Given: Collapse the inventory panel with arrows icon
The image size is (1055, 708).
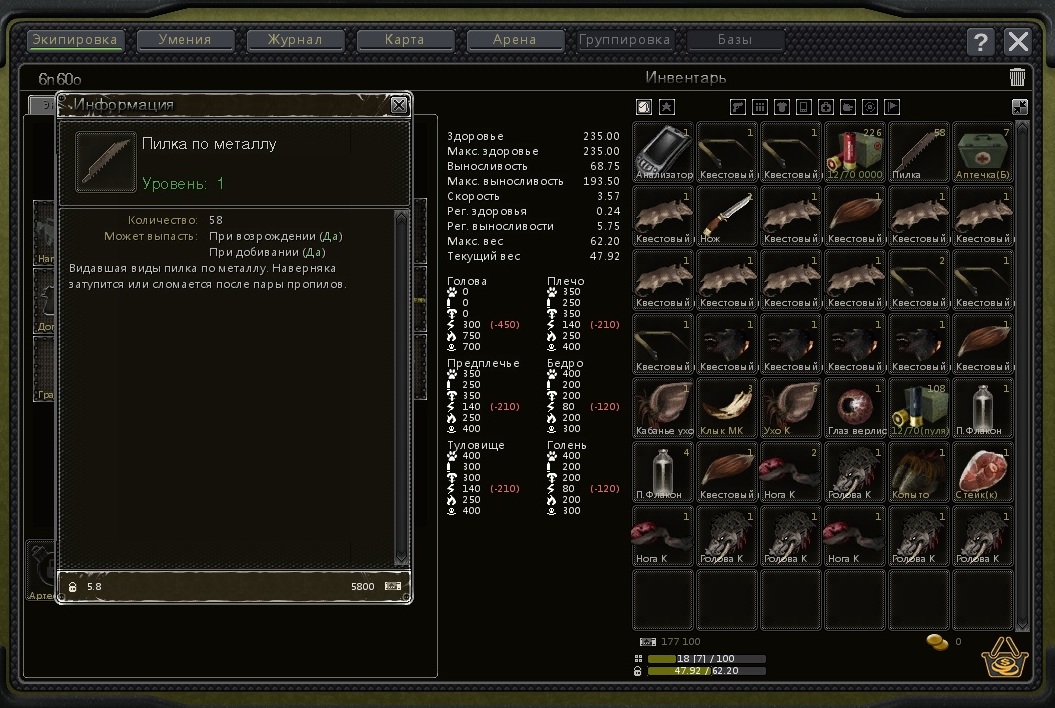Looking at the screenshot, I should point(1019,107).
